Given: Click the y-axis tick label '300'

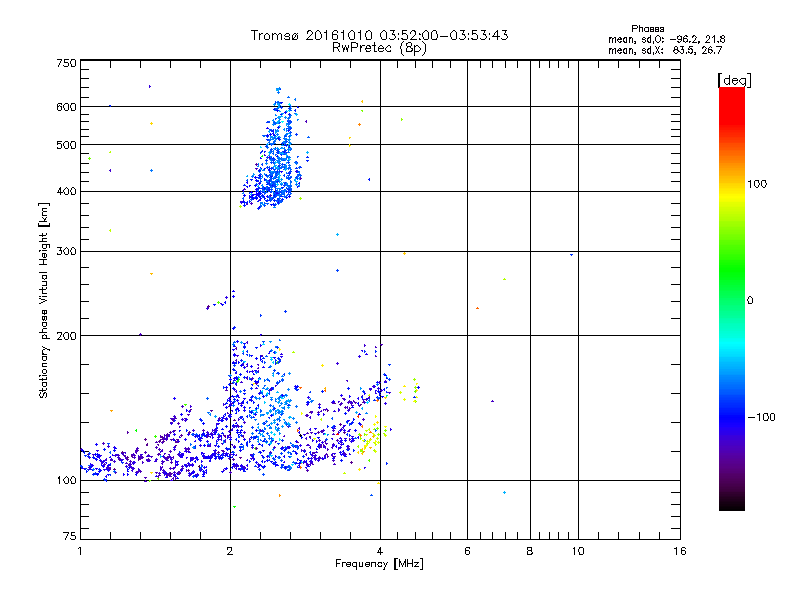Looking at the screenshot, I should [x=66, y=252].
